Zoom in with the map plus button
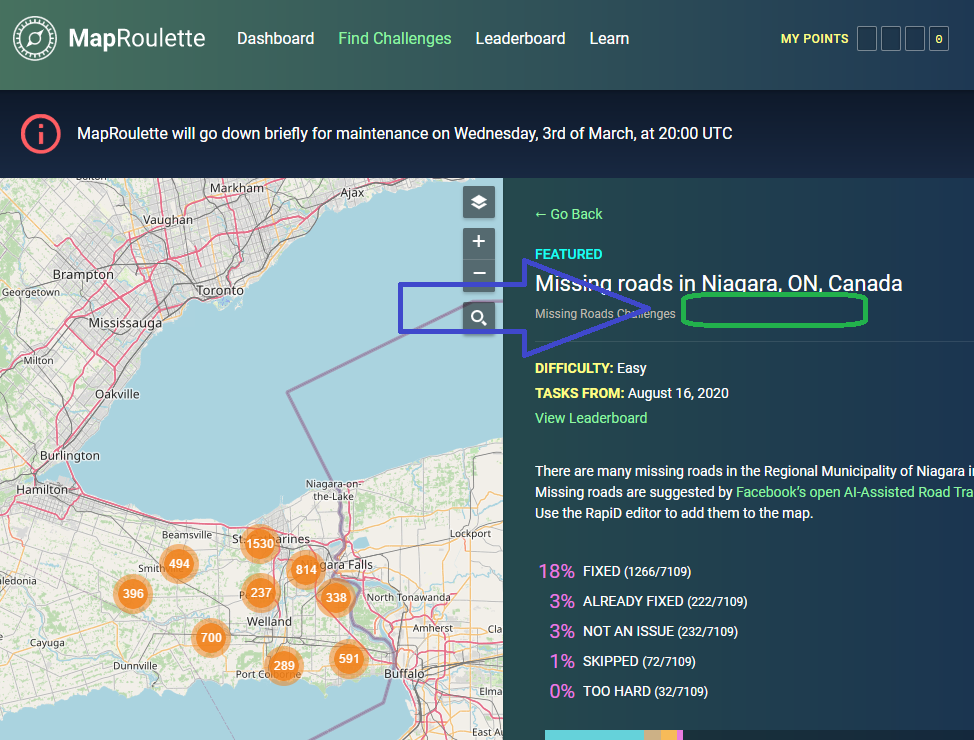This screenshot has width=974, height=740. point(478,242)
